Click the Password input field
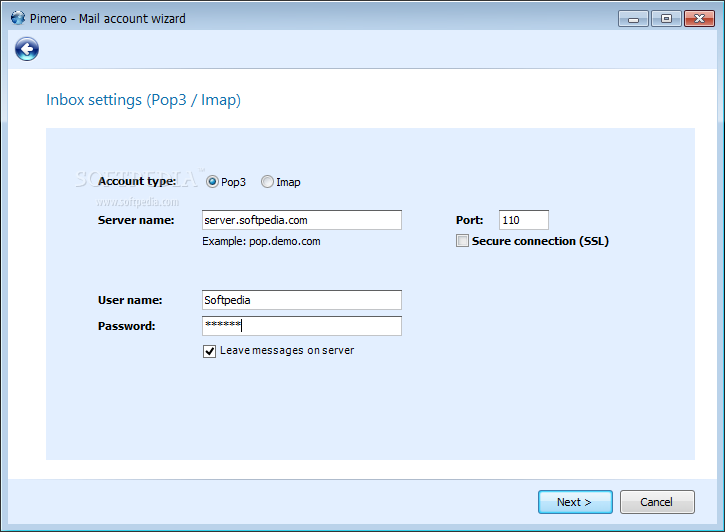 coord(302,326)
